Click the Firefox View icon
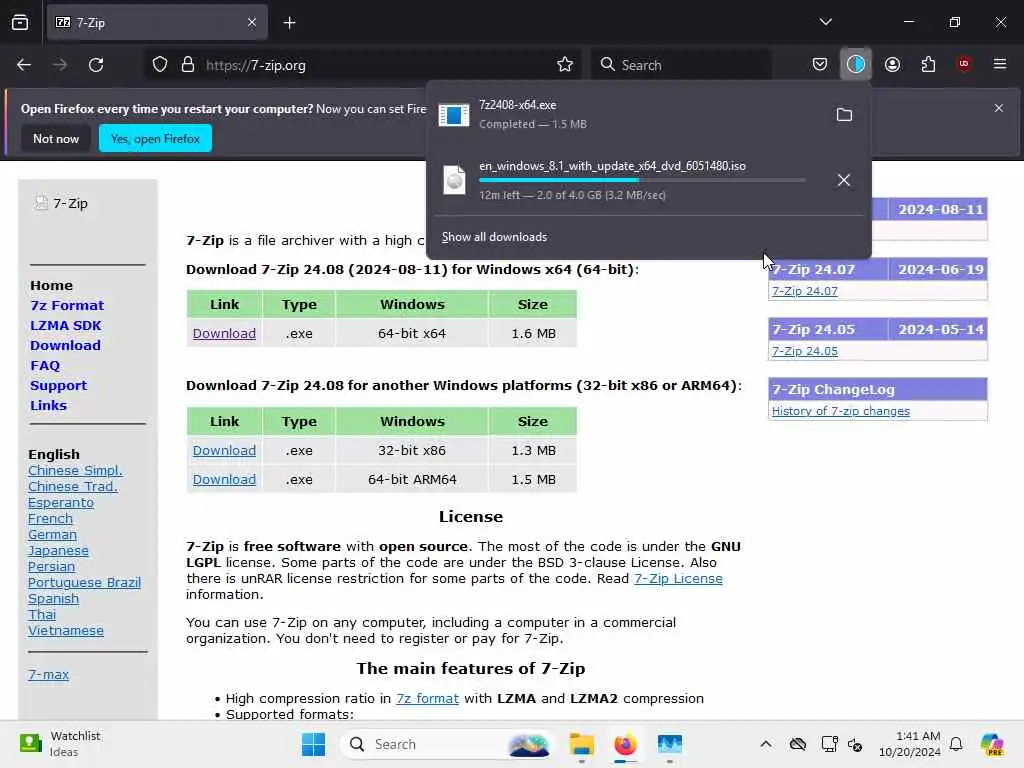Image resolution: width=1024 pixels, height=768 pixels. [20, 23]
